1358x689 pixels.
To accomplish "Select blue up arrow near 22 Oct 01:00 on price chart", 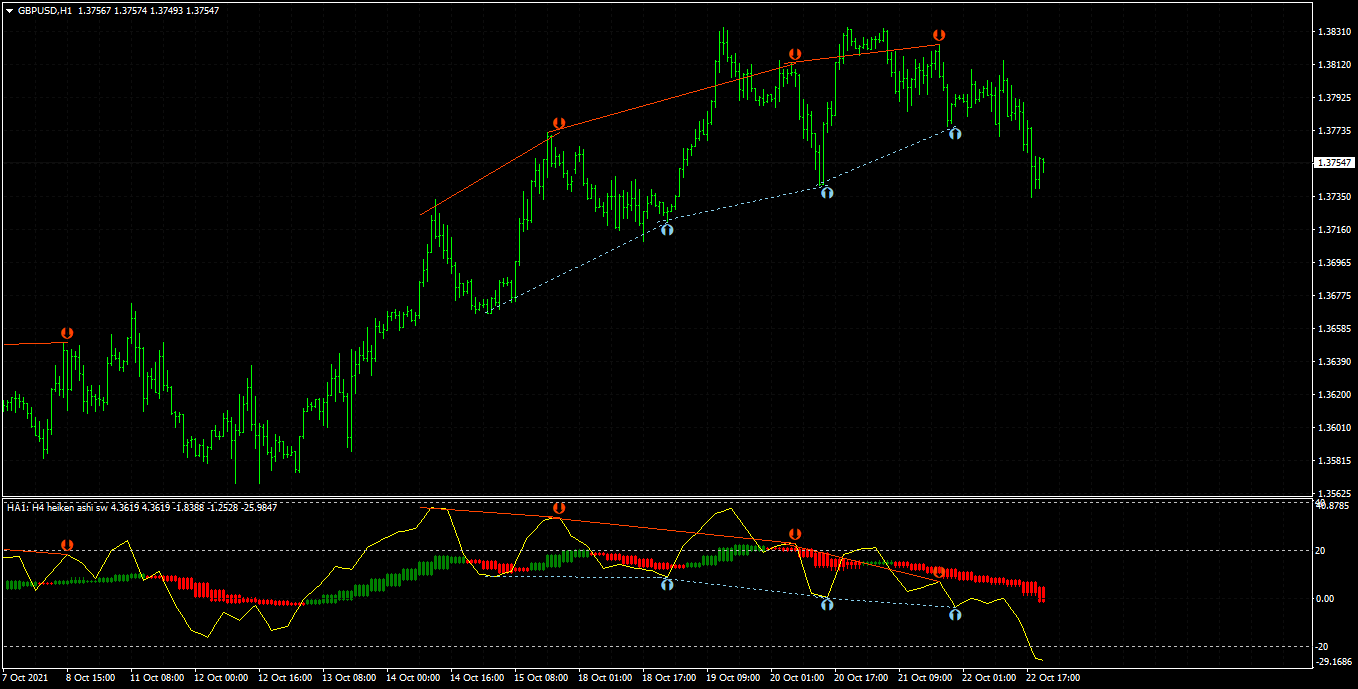I will tap(955, 132).
